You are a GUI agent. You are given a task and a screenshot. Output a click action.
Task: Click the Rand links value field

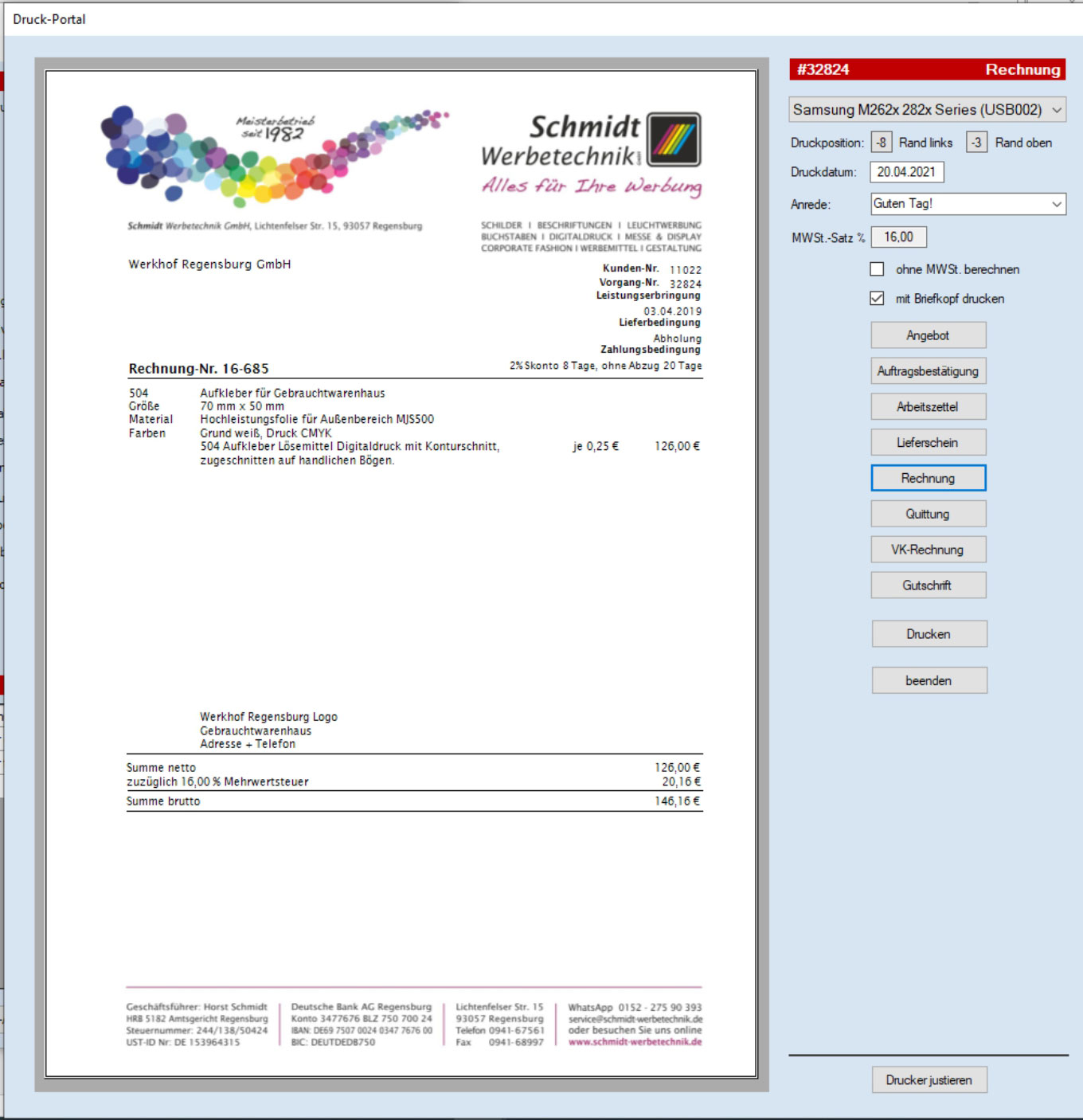881,143
